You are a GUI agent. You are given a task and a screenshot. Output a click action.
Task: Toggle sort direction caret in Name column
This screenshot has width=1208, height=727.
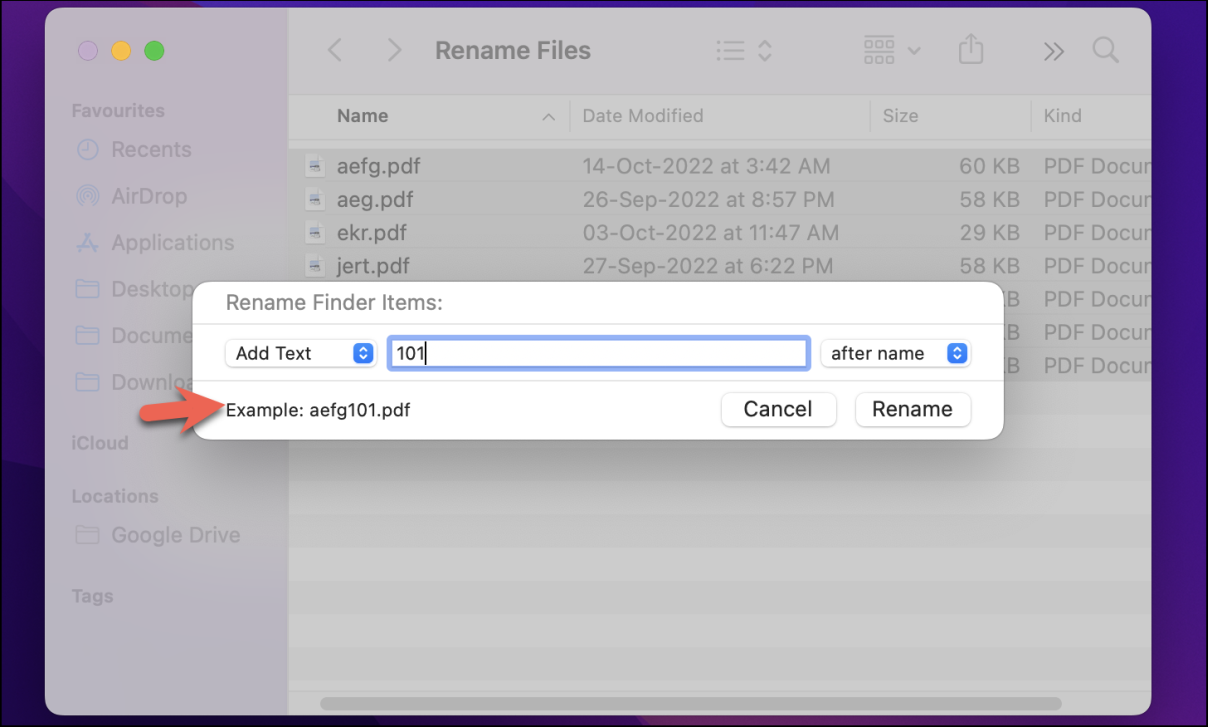(x=548, y=117)
